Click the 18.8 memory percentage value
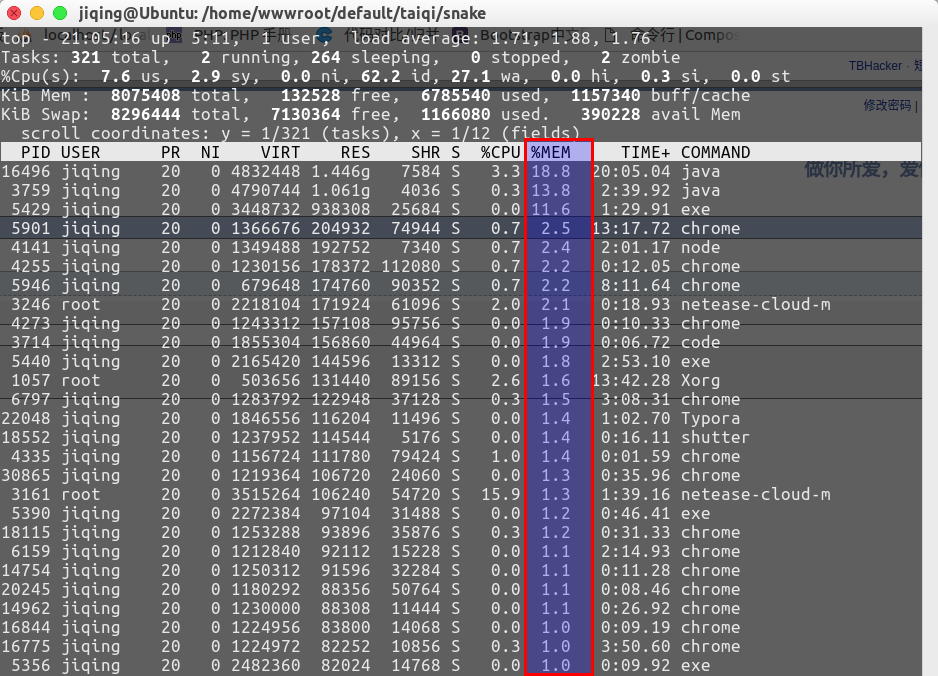Image resolution: width=938 pixels, height=676 pixels. click(x=551, y=172)
